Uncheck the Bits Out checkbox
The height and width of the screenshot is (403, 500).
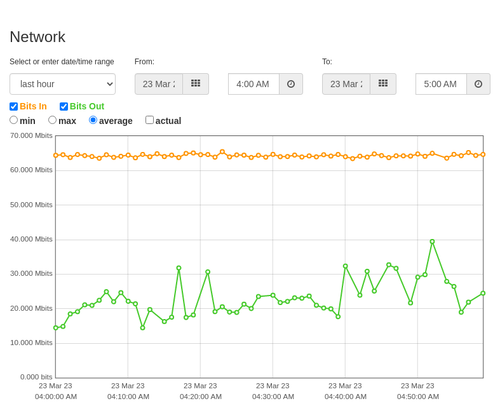pyautogui.click(x=64, y=106)
